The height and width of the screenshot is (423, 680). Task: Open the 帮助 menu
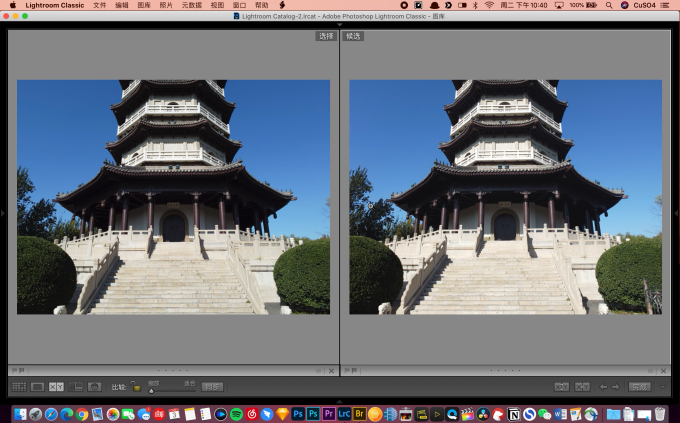coord(262,5)
